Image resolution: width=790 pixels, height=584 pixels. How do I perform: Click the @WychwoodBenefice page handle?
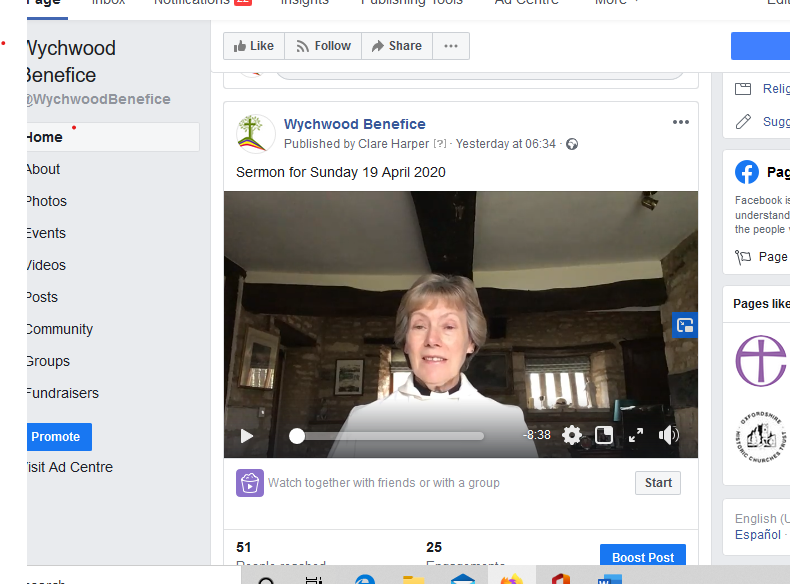(99, 99)
